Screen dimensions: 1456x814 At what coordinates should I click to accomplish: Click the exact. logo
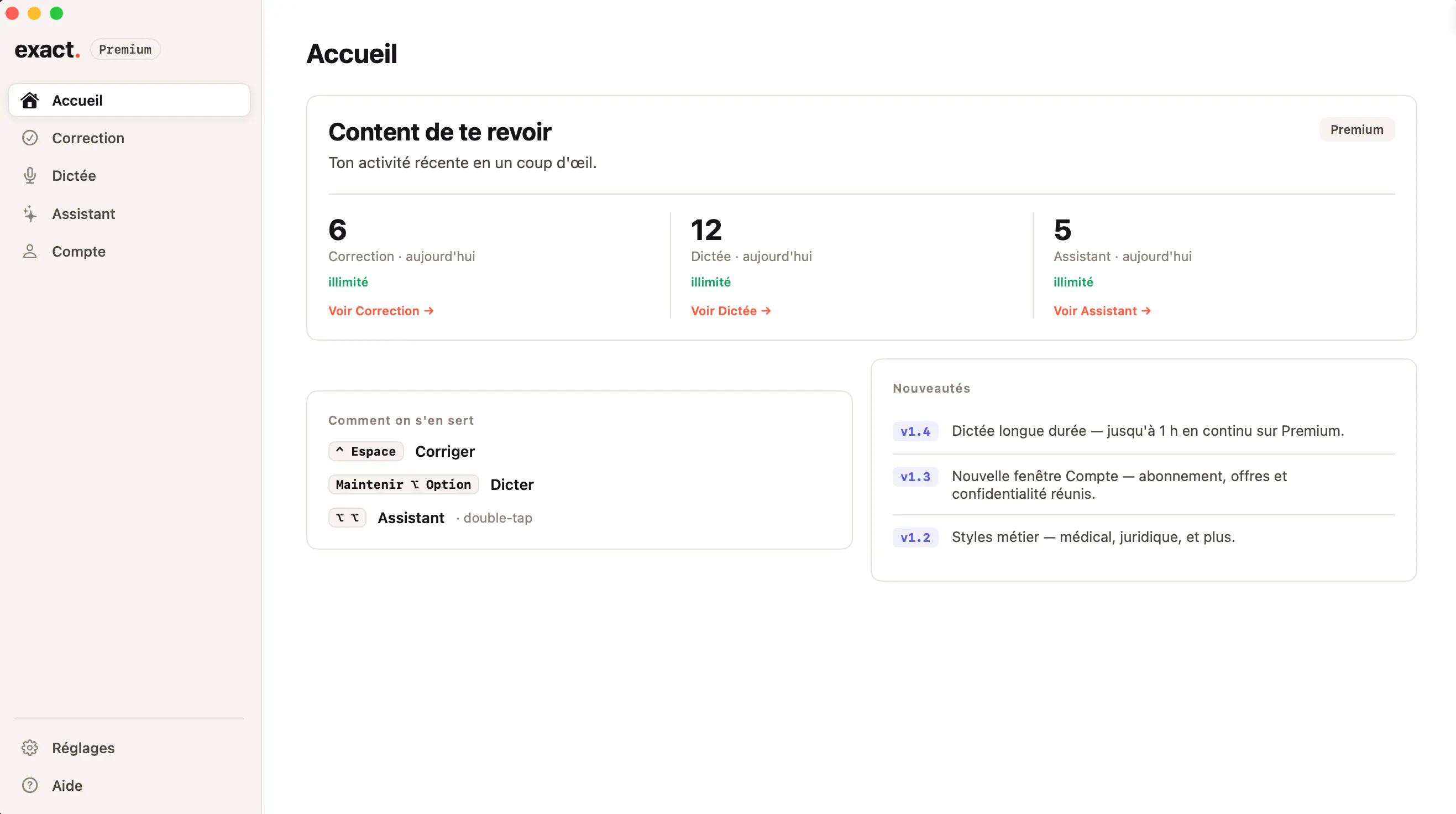click(x=47, y=50)
